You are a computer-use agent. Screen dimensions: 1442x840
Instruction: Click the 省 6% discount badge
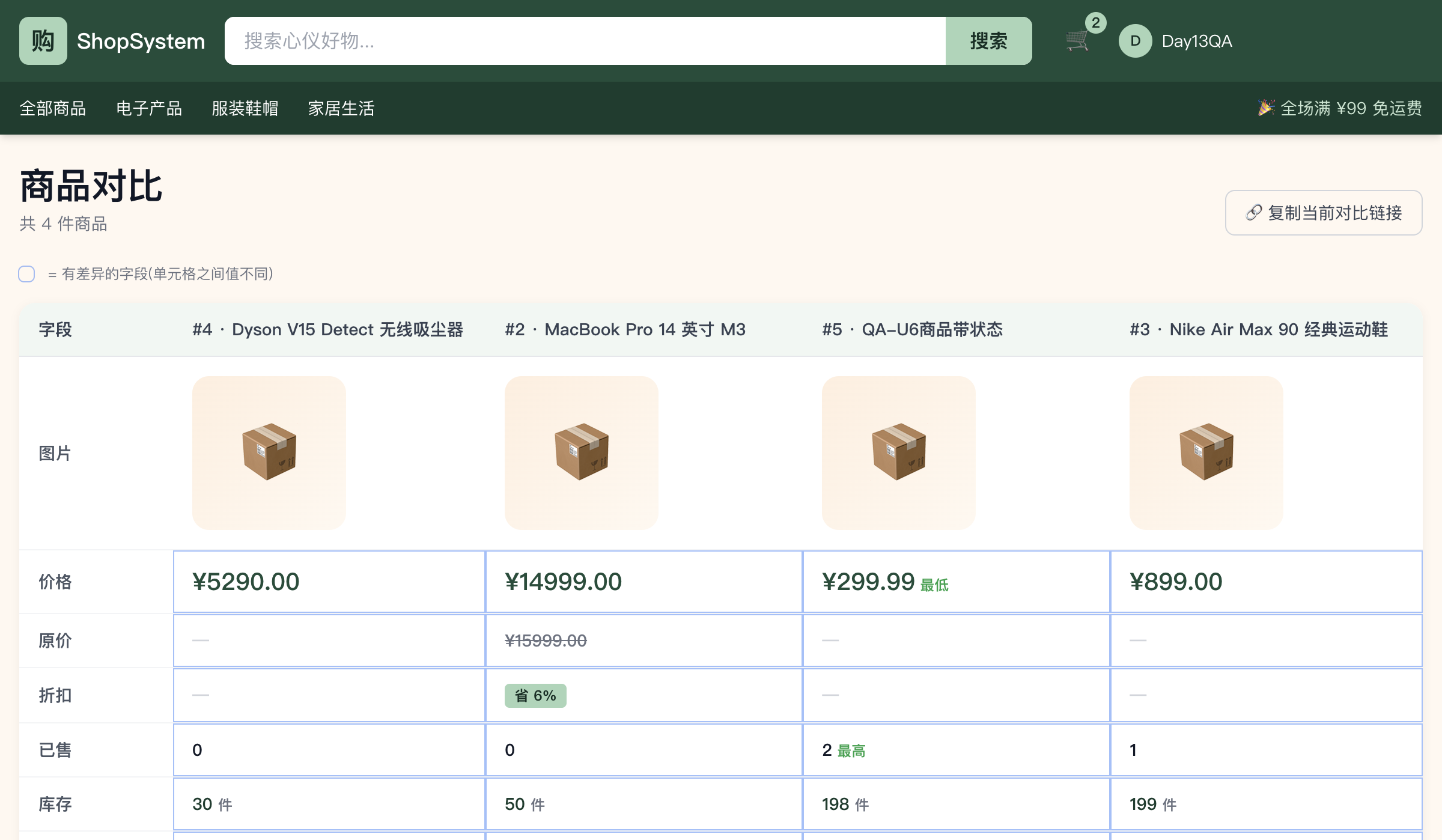pos(535,696)
